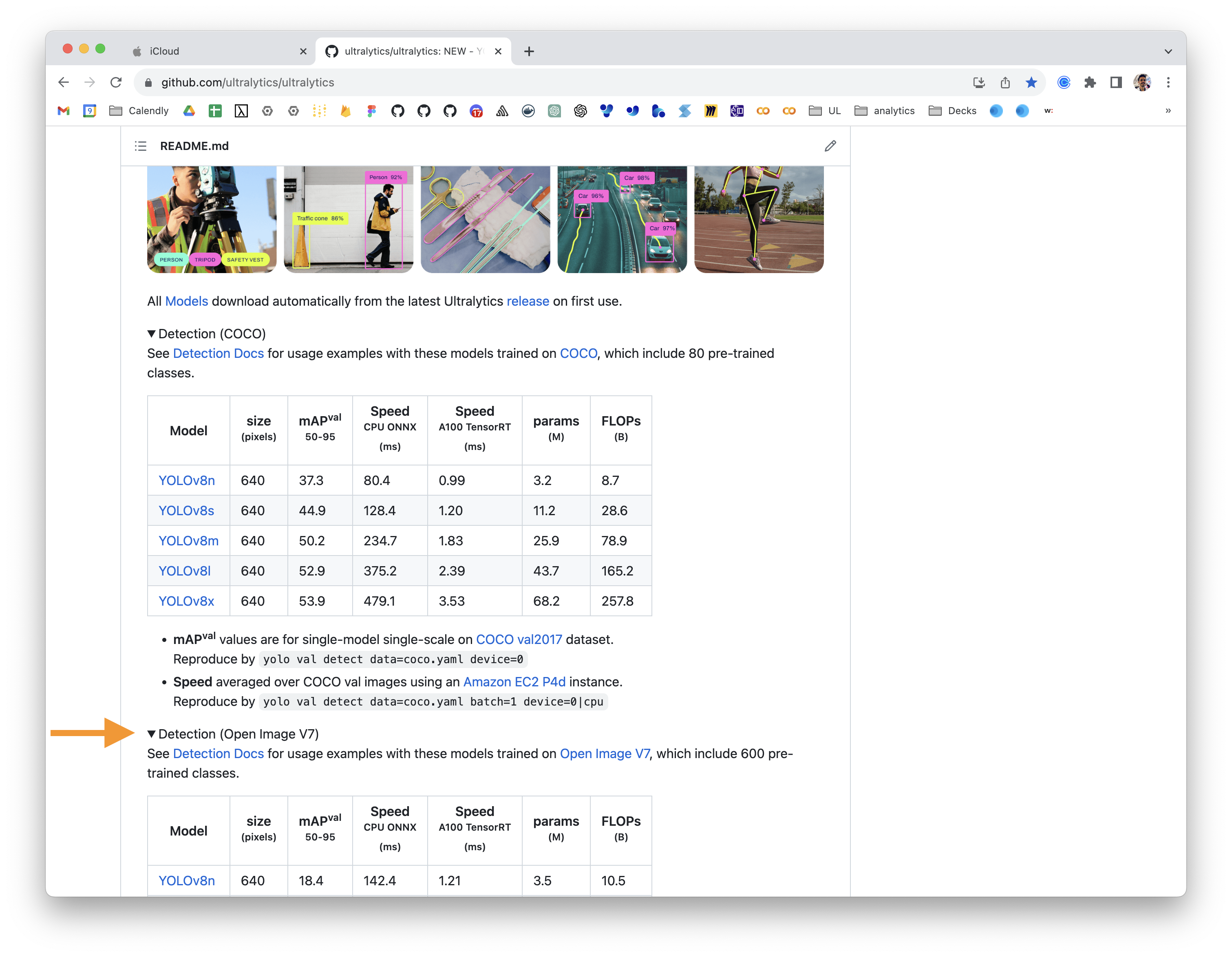Open the Miro bookmark
This screenshot has height=957, width=1232.
point(710,110)
